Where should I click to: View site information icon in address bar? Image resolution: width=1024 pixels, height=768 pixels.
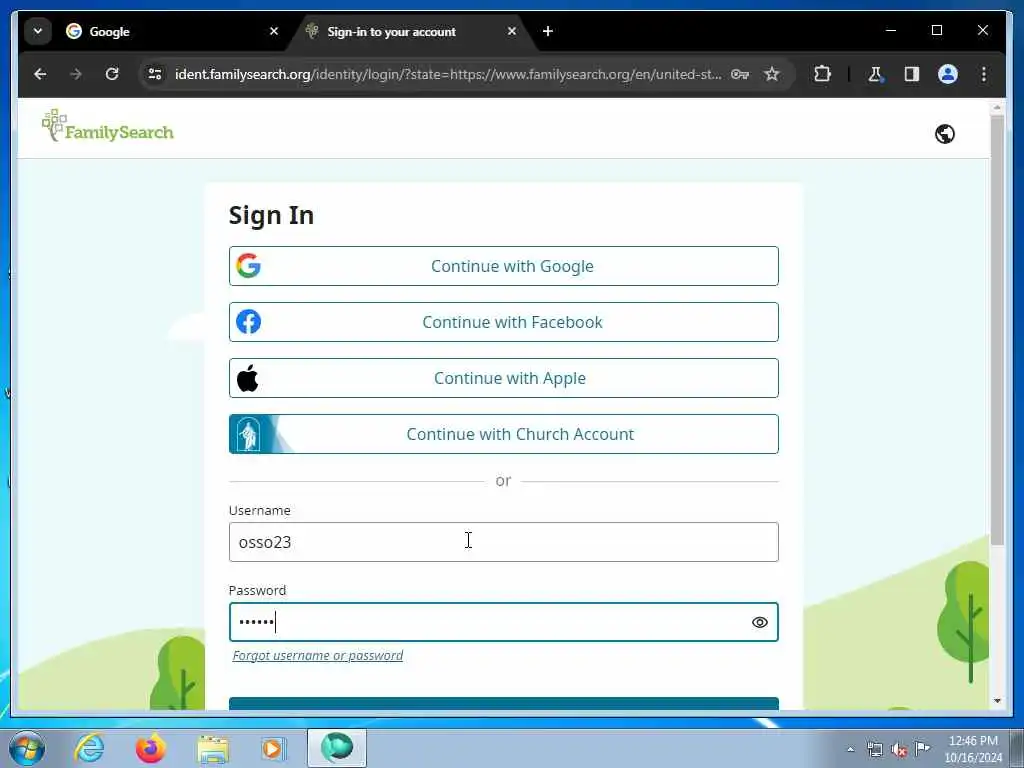[155, 74]
